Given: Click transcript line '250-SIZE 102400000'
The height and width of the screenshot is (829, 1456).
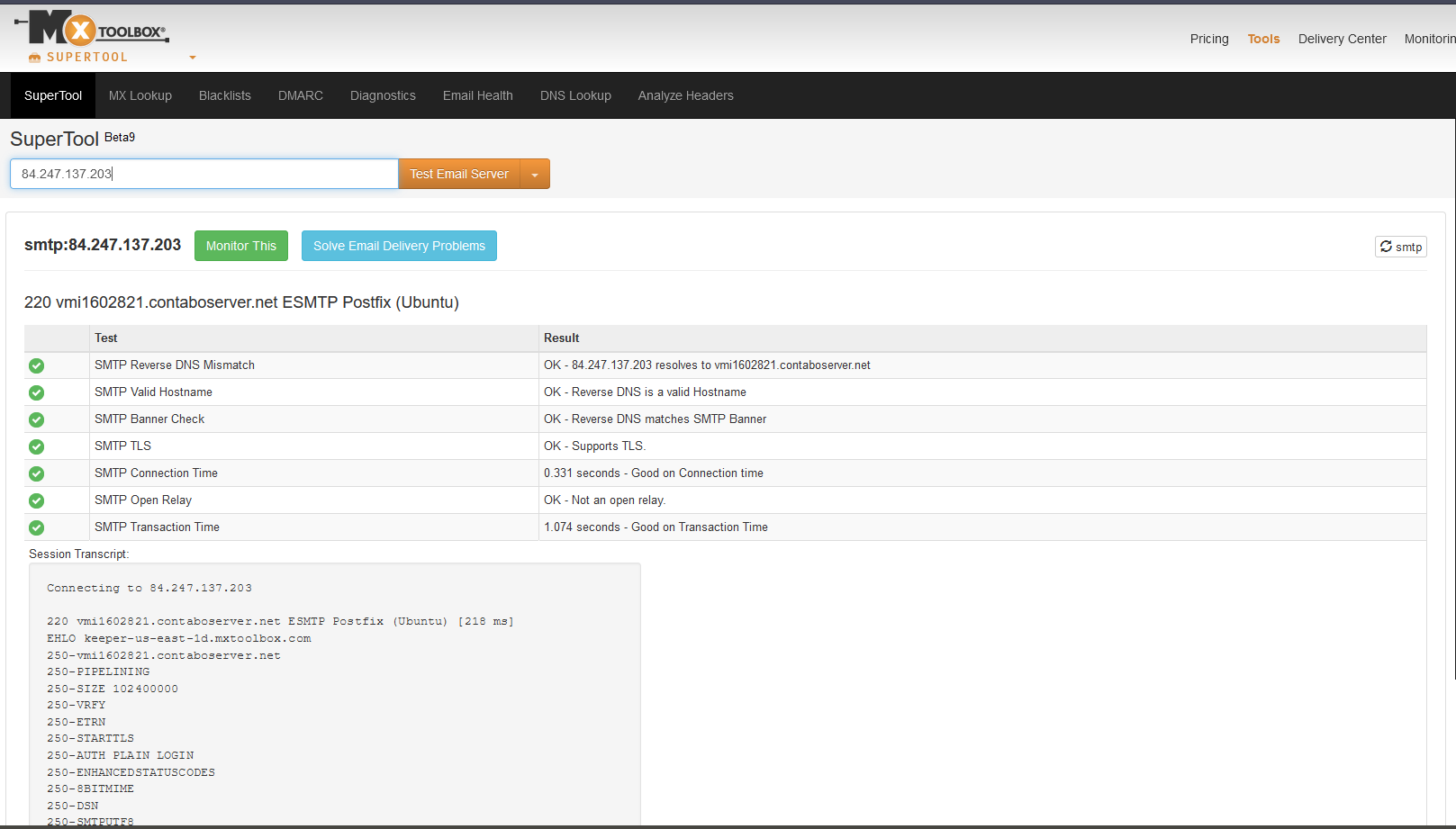Looking at the screenshot, I should click(113, 689).
